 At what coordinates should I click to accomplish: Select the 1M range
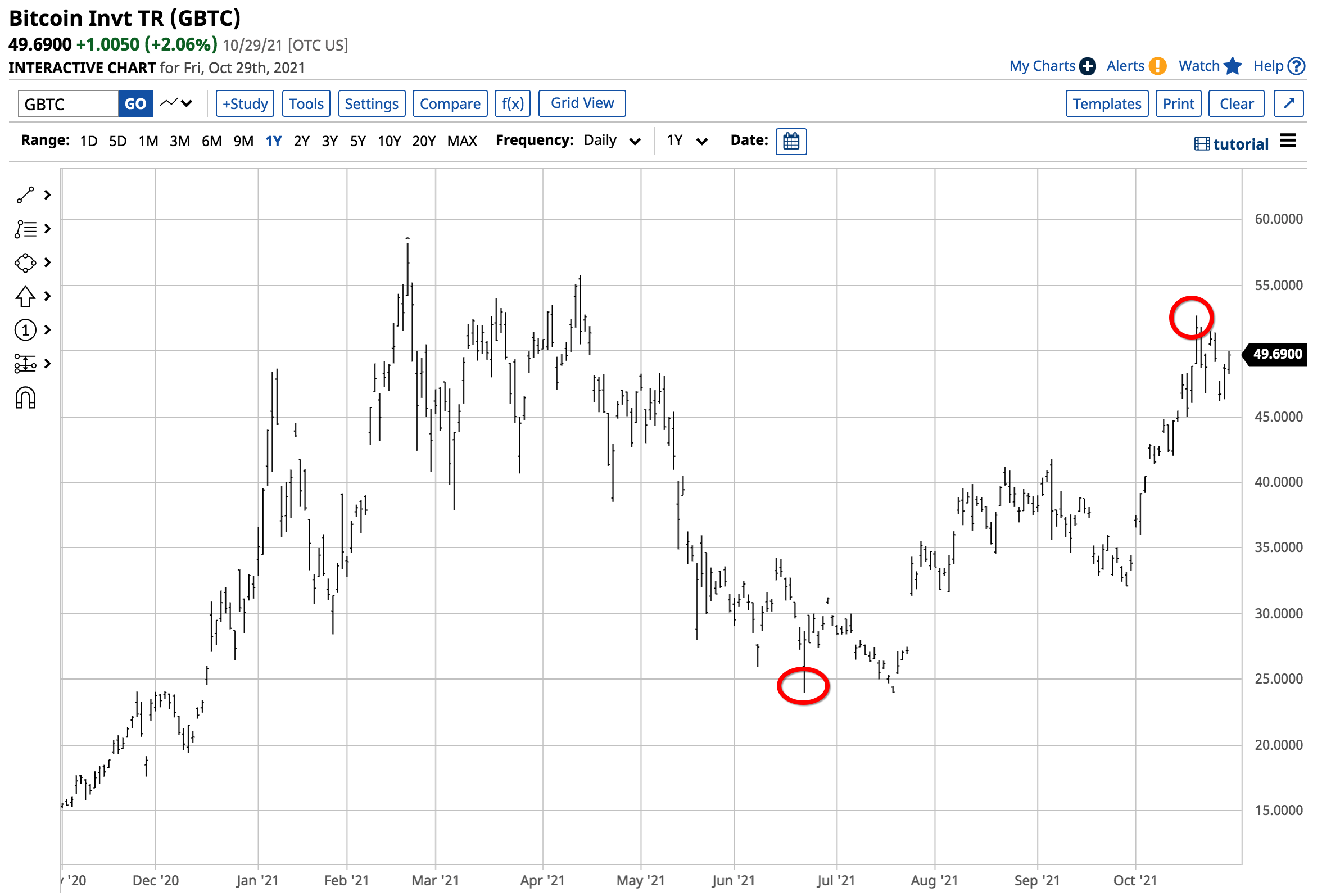(x=148, y=141)
